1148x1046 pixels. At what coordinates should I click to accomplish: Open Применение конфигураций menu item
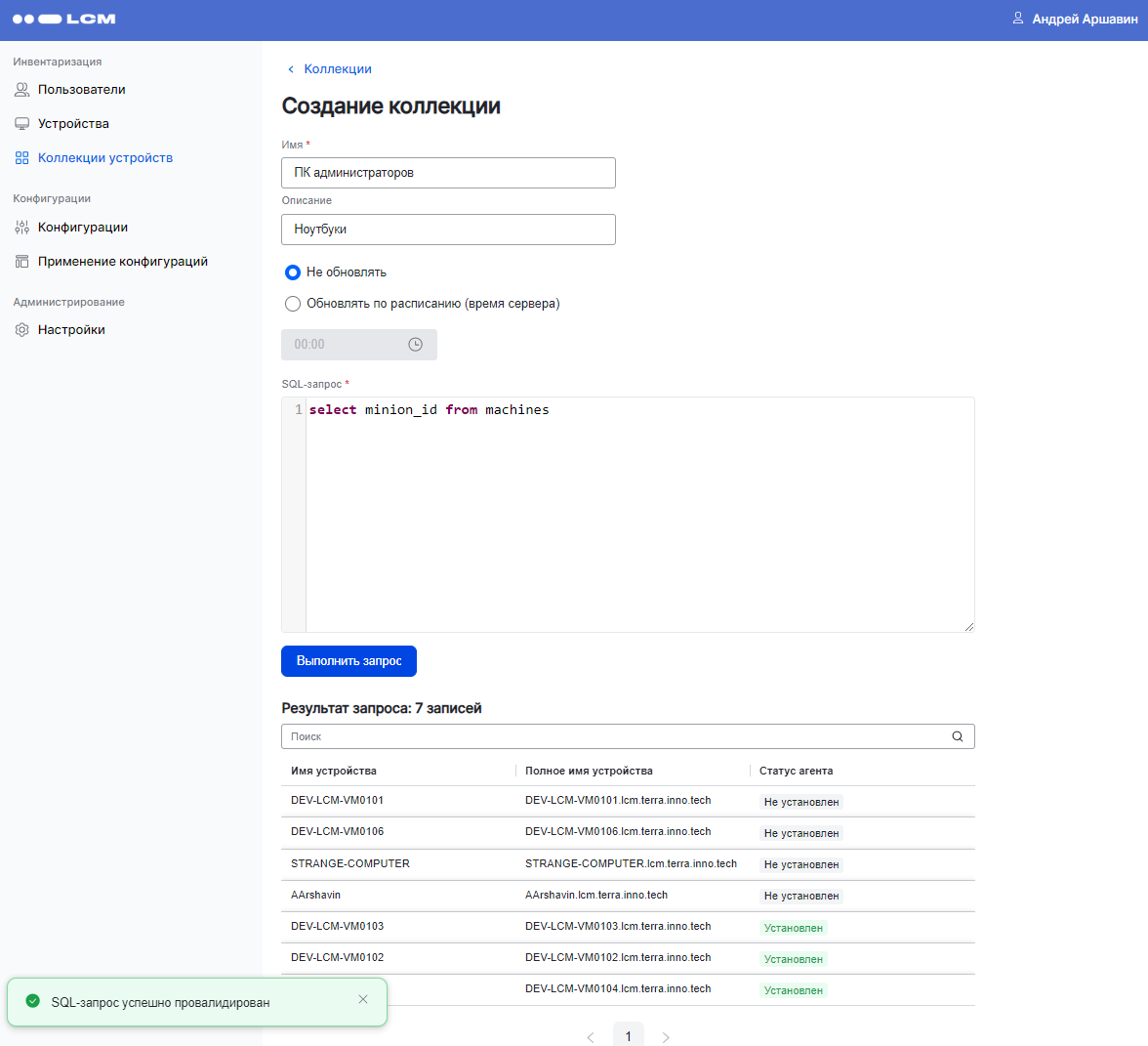pyautogui.click(x=122, y=262)
